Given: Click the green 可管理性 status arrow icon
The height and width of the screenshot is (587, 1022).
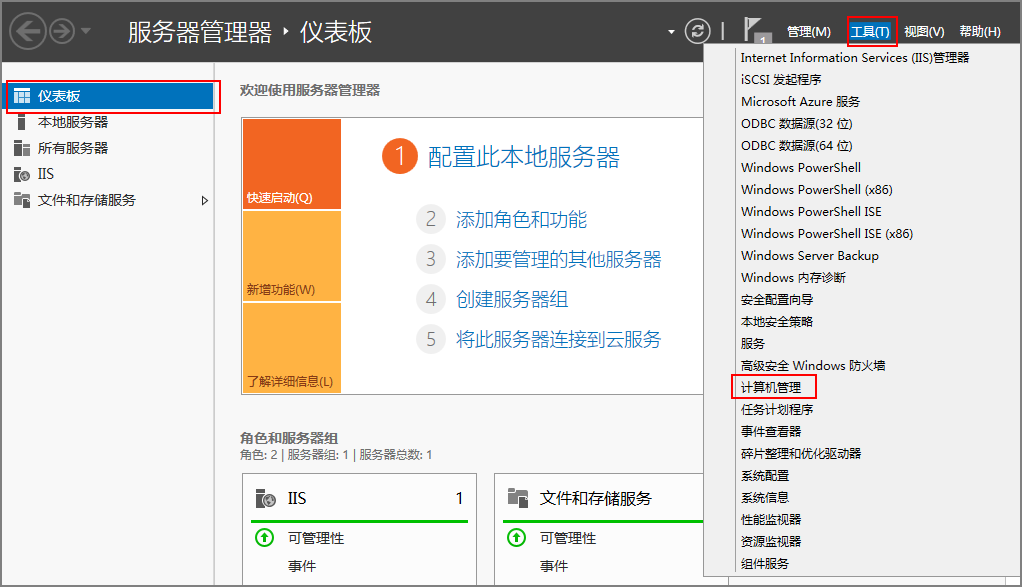Looking at the screenshot, I should 262,537.
